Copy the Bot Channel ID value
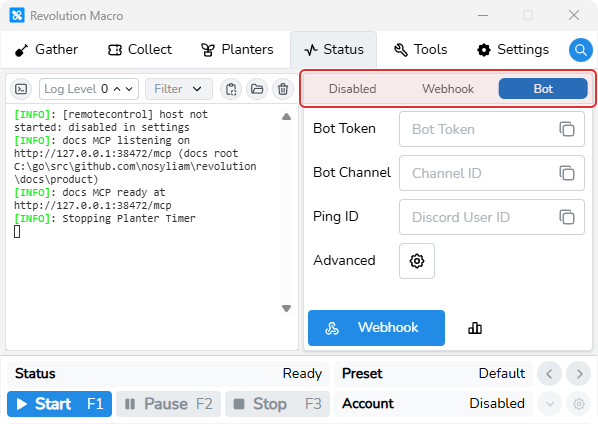 (x=567, y=173)
